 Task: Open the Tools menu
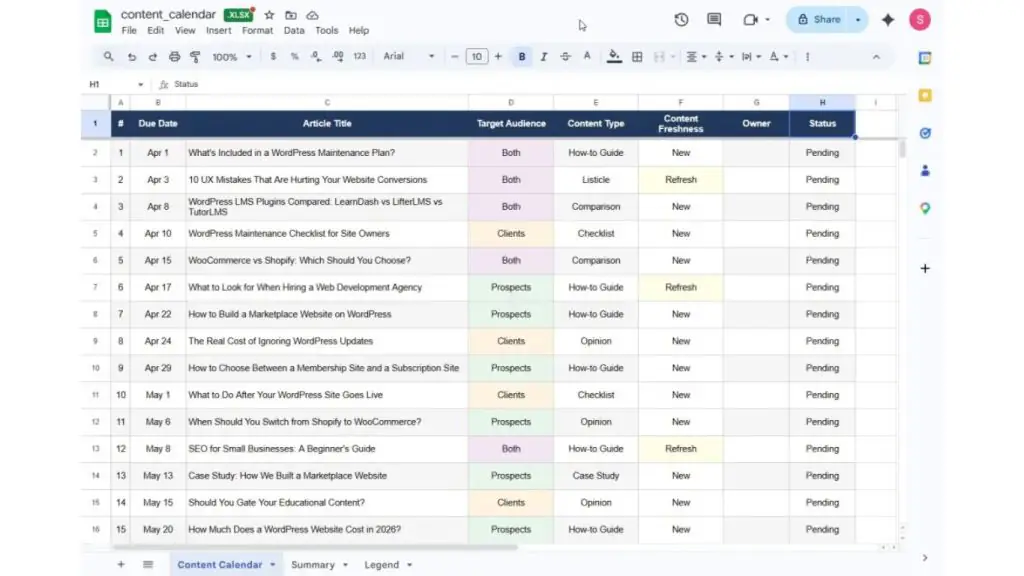pos(327,31)
